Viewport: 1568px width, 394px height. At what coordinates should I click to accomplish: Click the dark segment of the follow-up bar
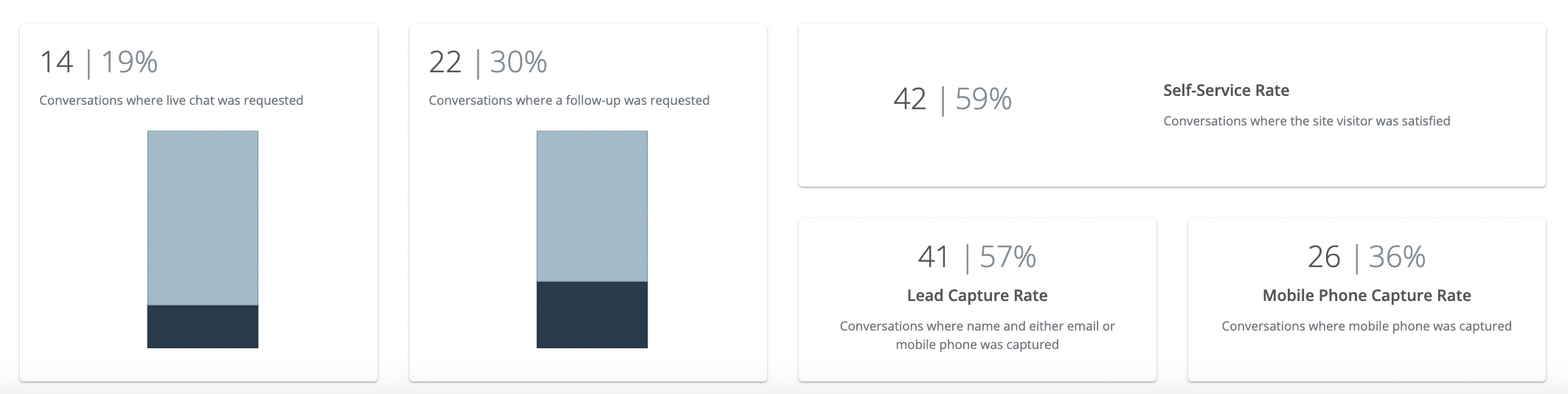pyautogui.click(x=592, y=314)
